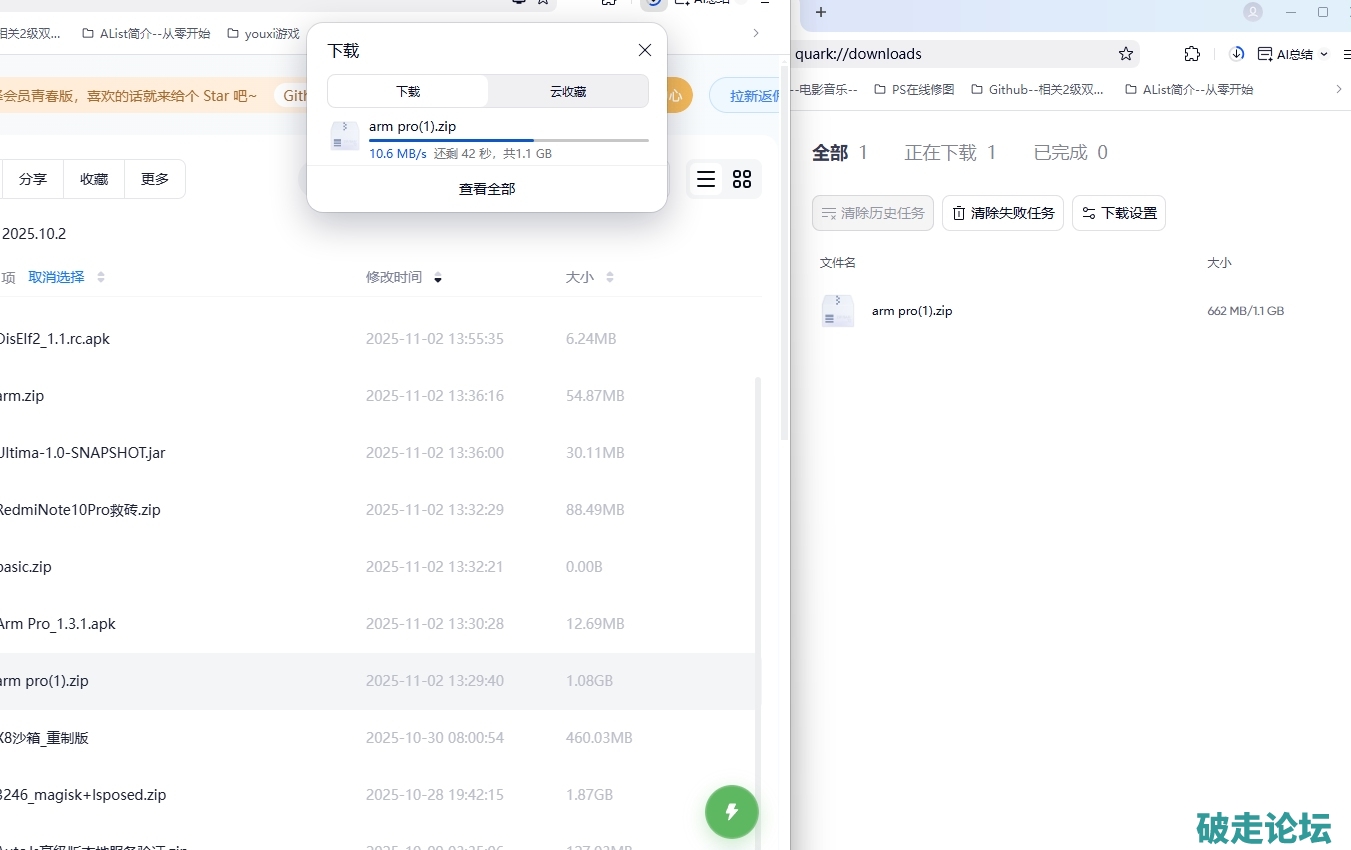
Task: Open the downloads icon in right toolbar
Action: click(x=1237, y=54)
